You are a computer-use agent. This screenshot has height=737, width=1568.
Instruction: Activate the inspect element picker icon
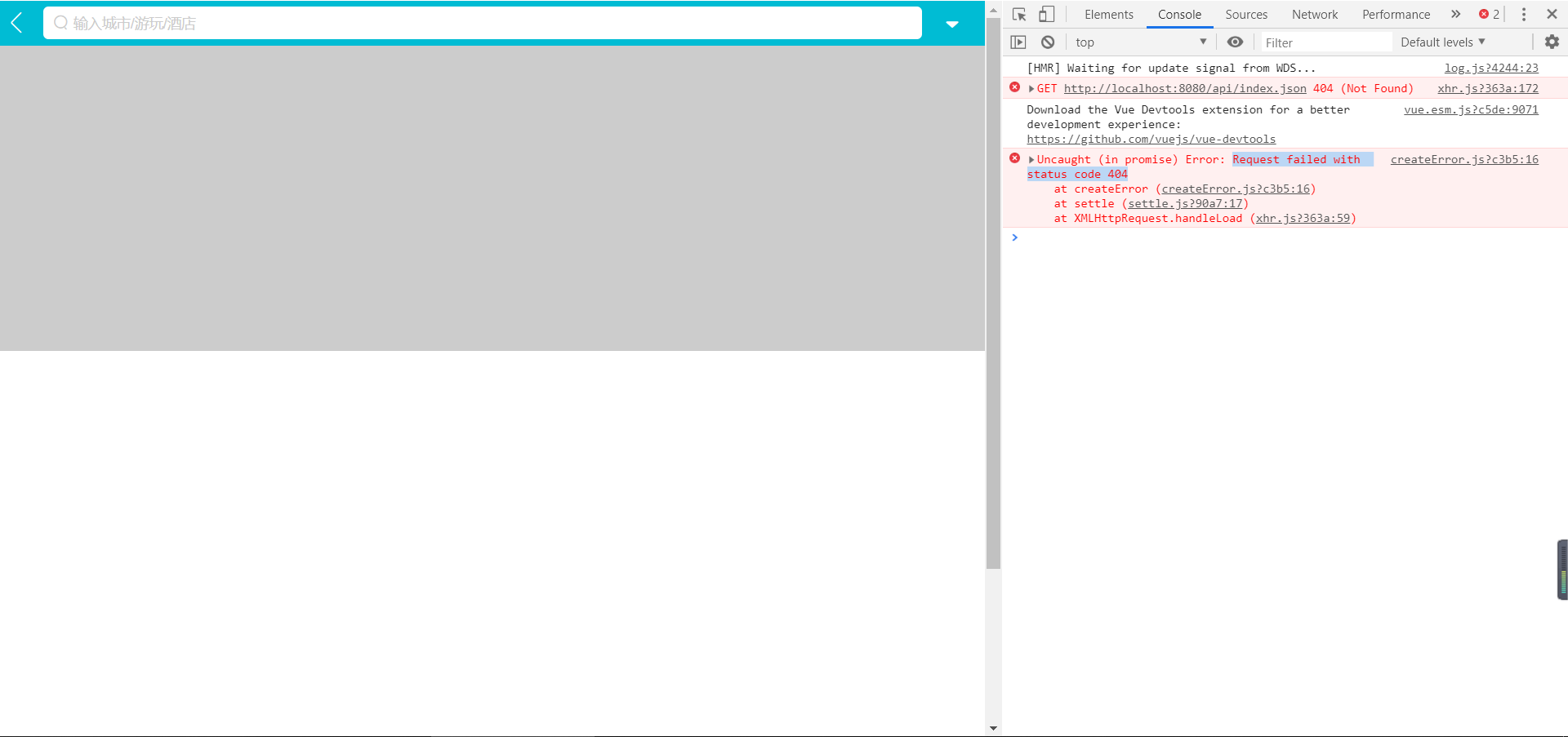(1019, 14)
